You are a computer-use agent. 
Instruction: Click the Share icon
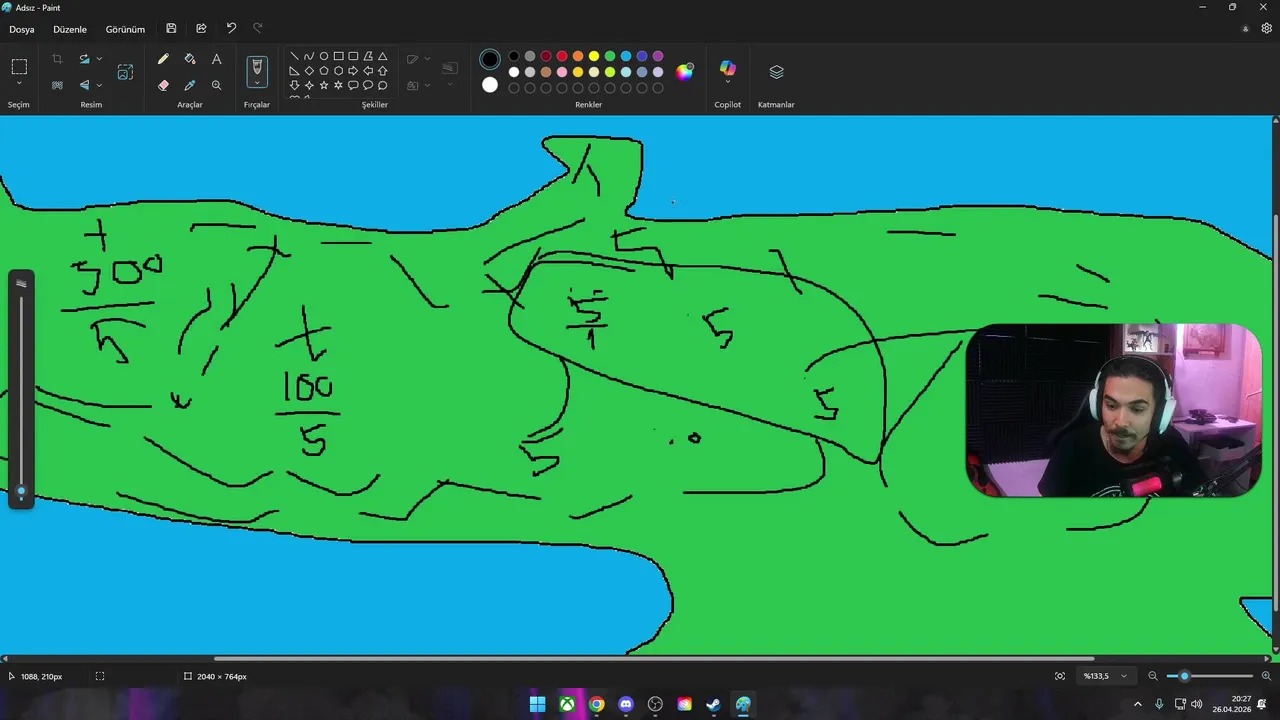point(201,29)
